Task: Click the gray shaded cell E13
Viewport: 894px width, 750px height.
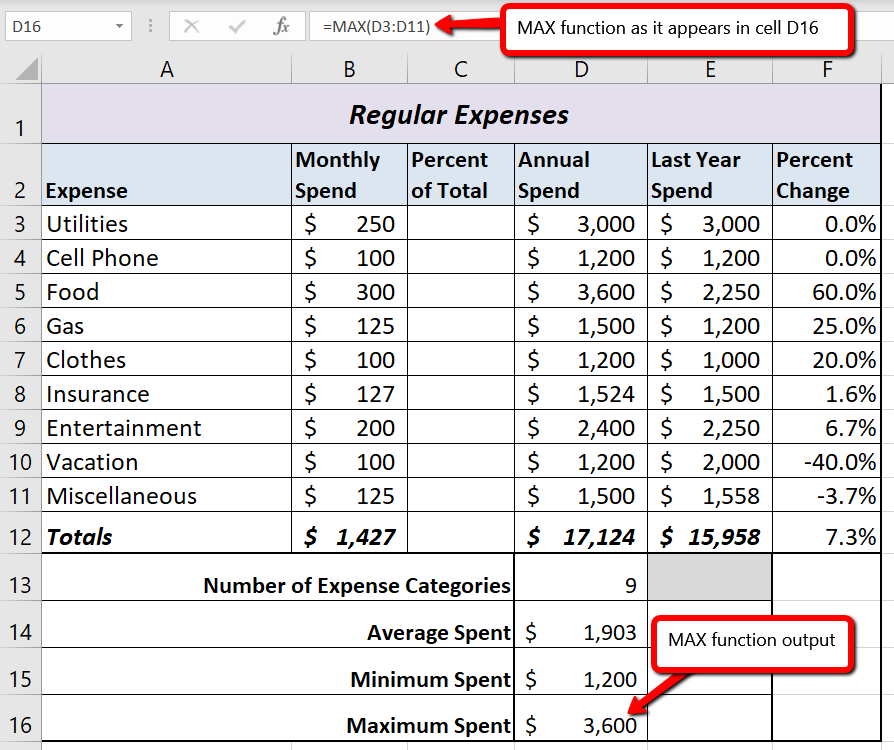Action: [x=710, y=577]
